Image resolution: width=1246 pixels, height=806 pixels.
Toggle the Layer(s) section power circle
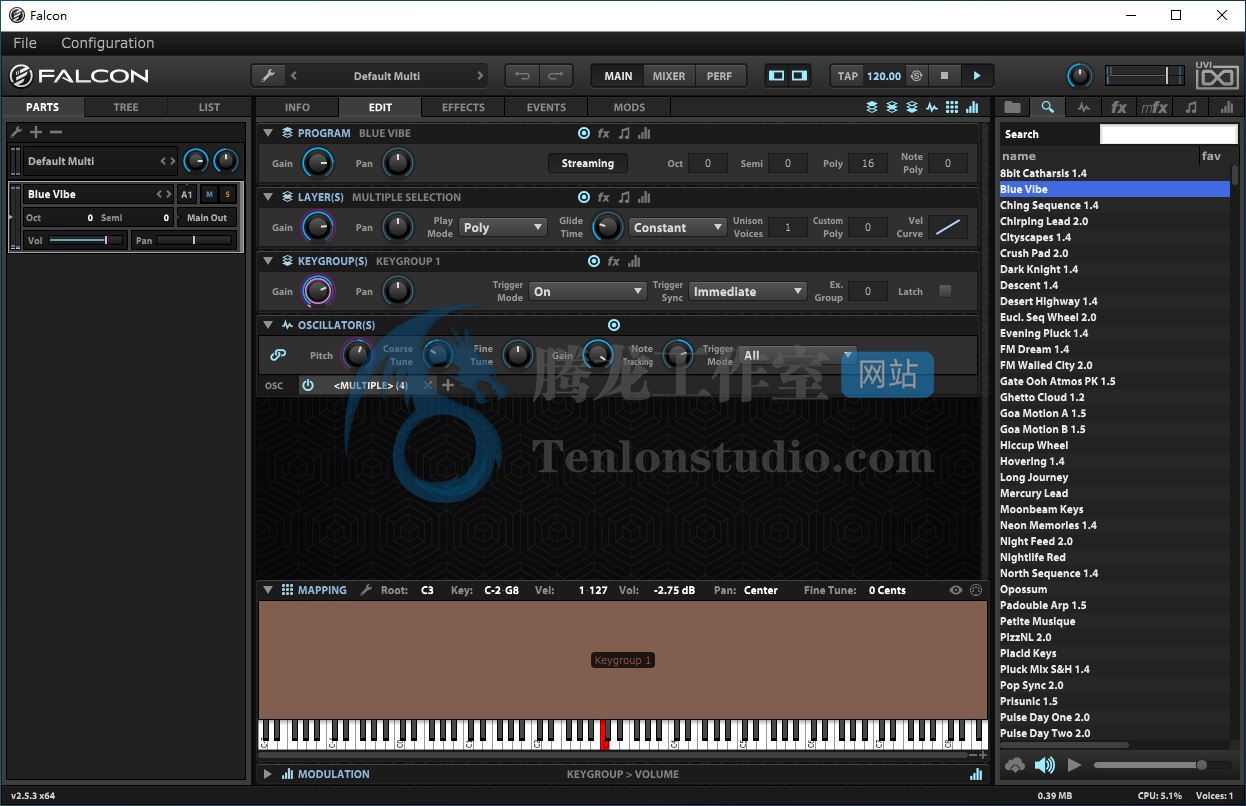[584, 197]
